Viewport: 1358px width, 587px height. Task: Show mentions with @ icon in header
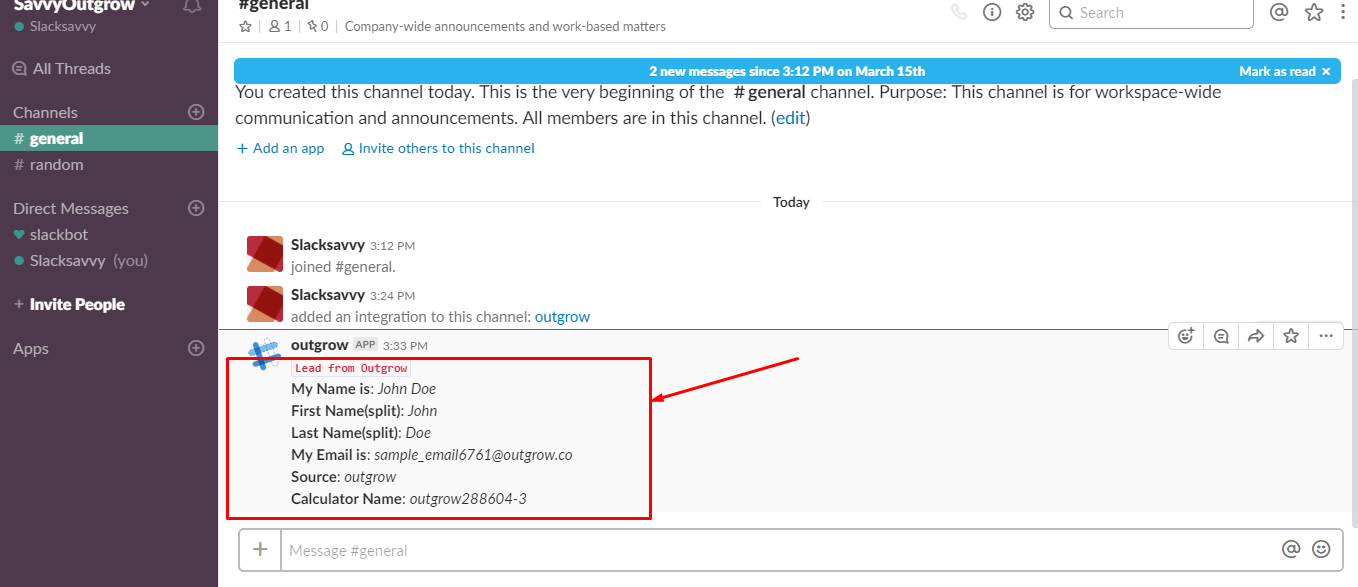coord(1279,13)
